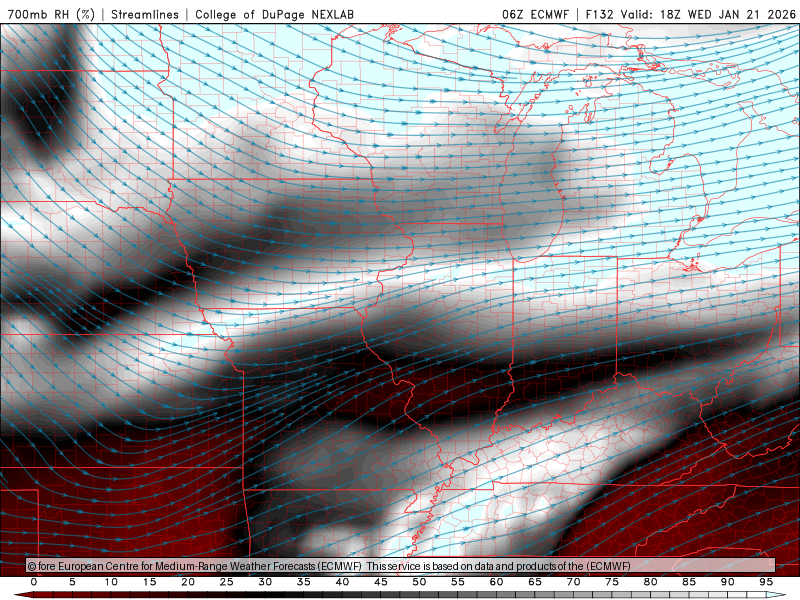This screenshot has width=800, height=600.
Task: Click the '90' color scale label
Action: 727,582
